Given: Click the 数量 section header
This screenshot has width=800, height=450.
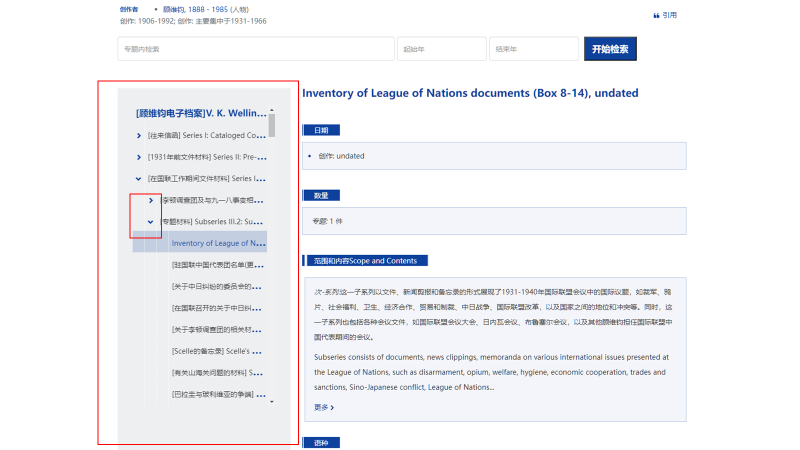Looking at the screenshot, I should pos(321,195).
